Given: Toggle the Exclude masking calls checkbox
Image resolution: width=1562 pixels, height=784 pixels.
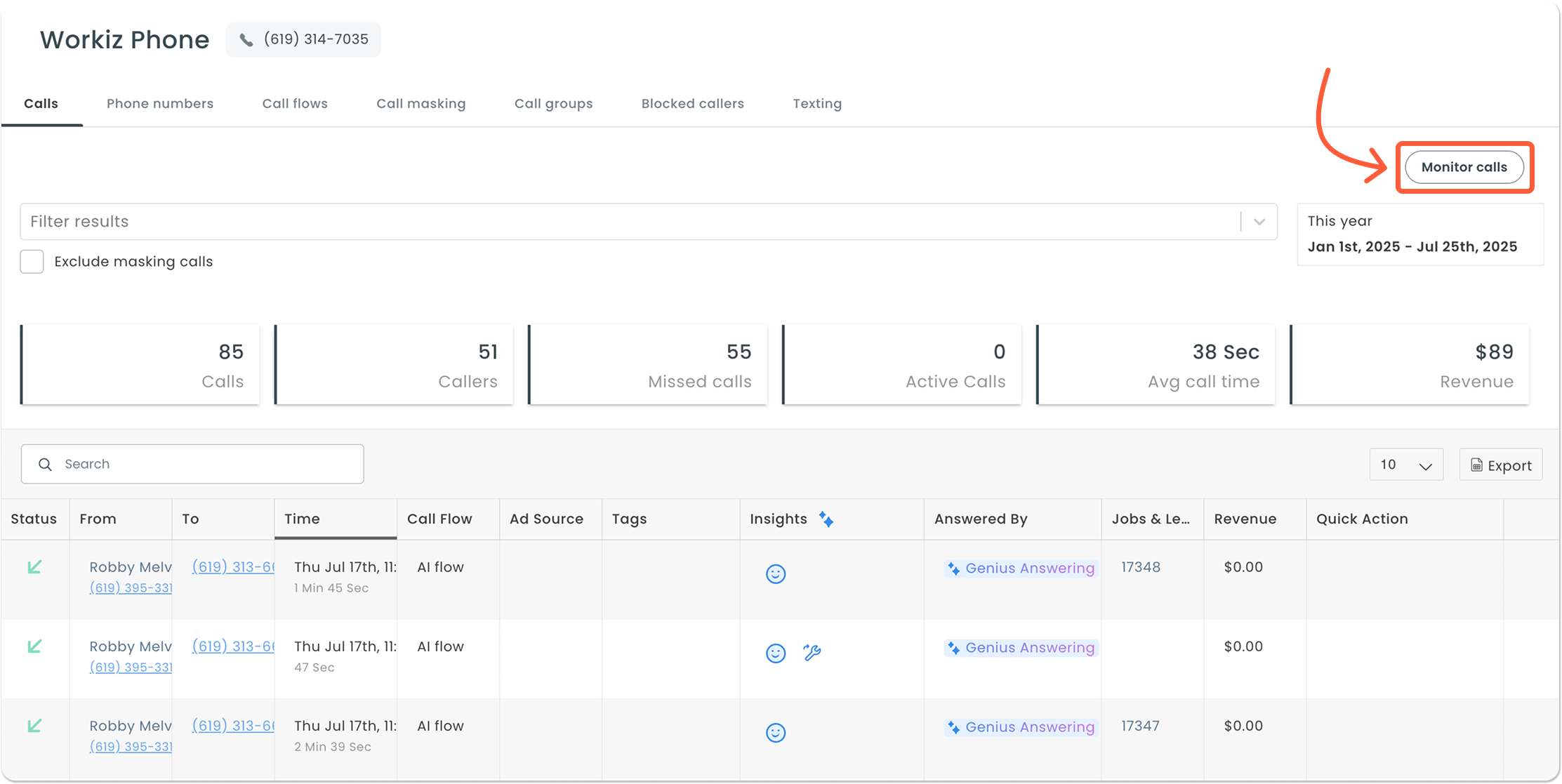Looking at the screenshot, I should (x=32, y=262).
